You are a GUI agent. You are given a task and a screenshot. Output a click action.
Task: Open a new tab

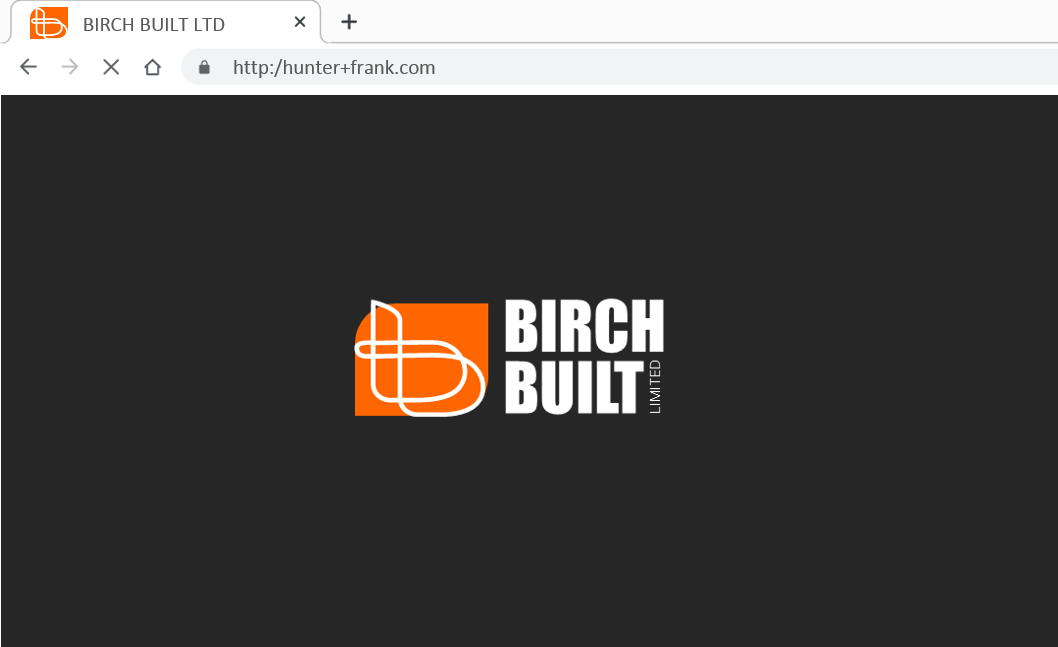coord(349,22)
